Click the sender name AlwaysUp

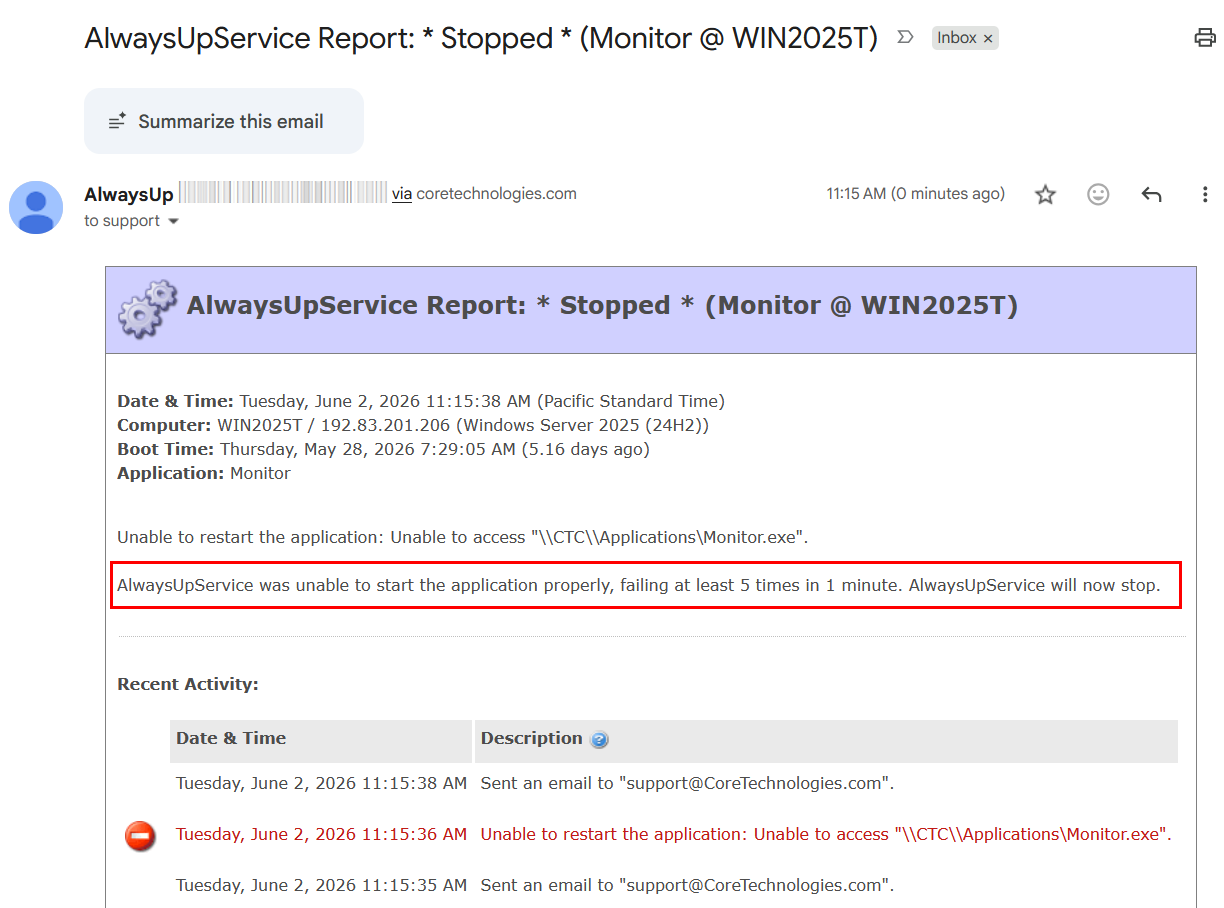[x=129, y=194]
